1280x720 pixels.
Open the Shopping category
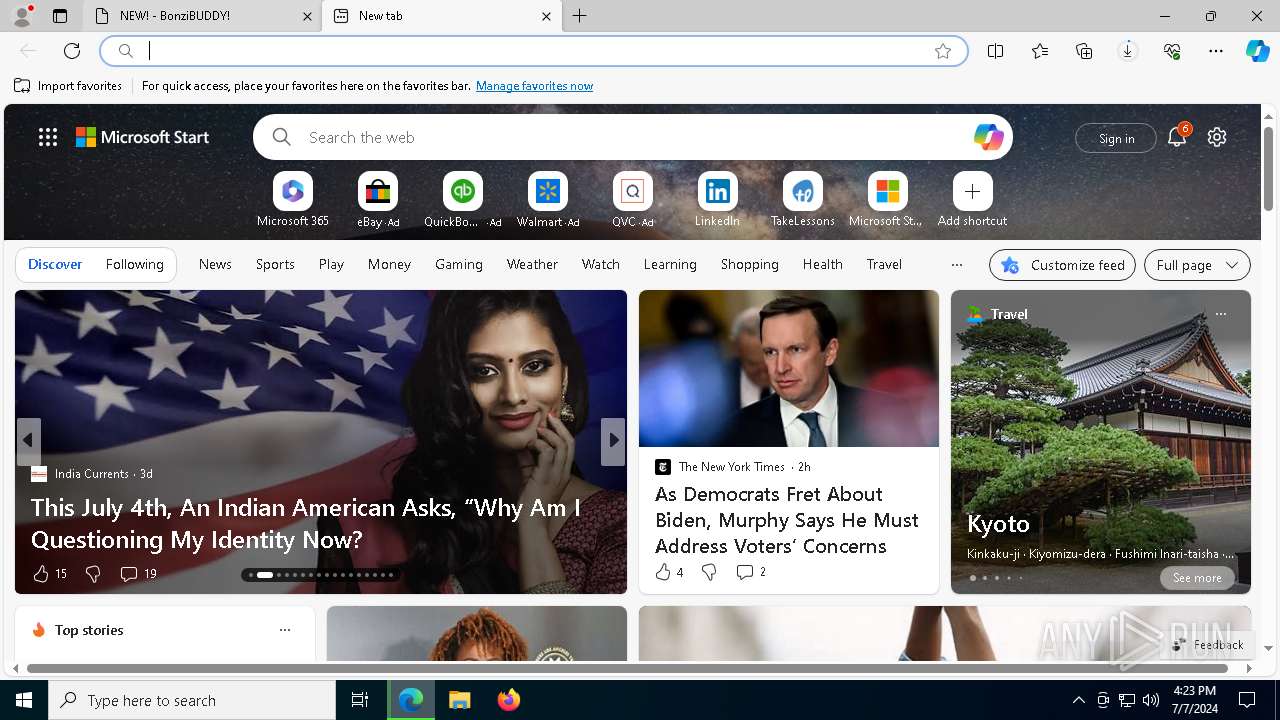(x=749, y=264)
